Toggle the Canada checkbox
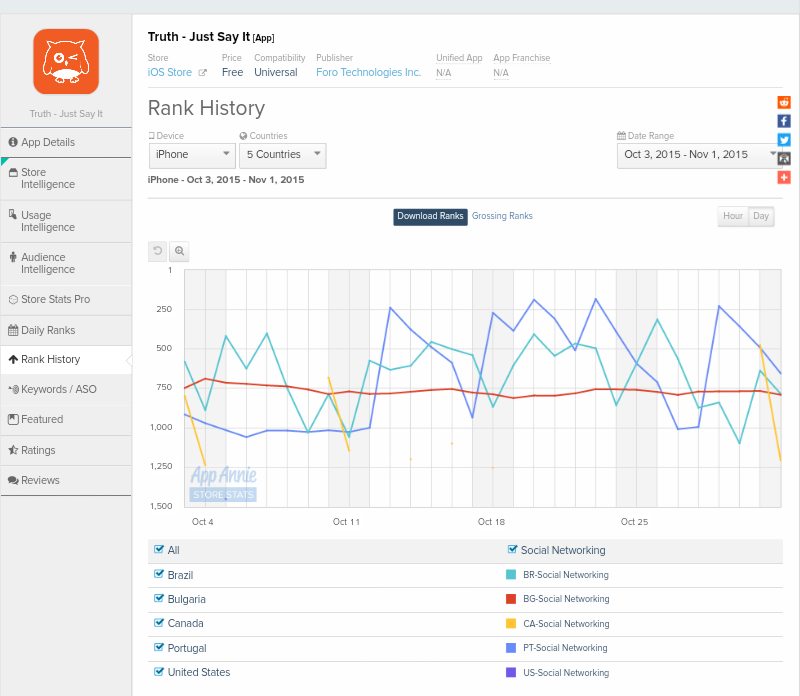This screenshot has height=696, width=800. 159,623
